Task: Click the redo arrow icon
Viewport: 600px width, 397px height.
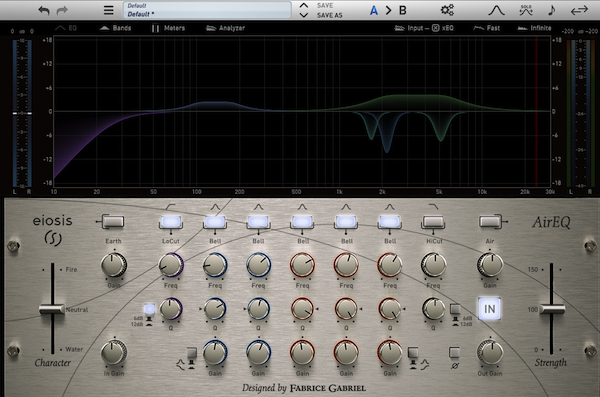Action: [62, 10]
